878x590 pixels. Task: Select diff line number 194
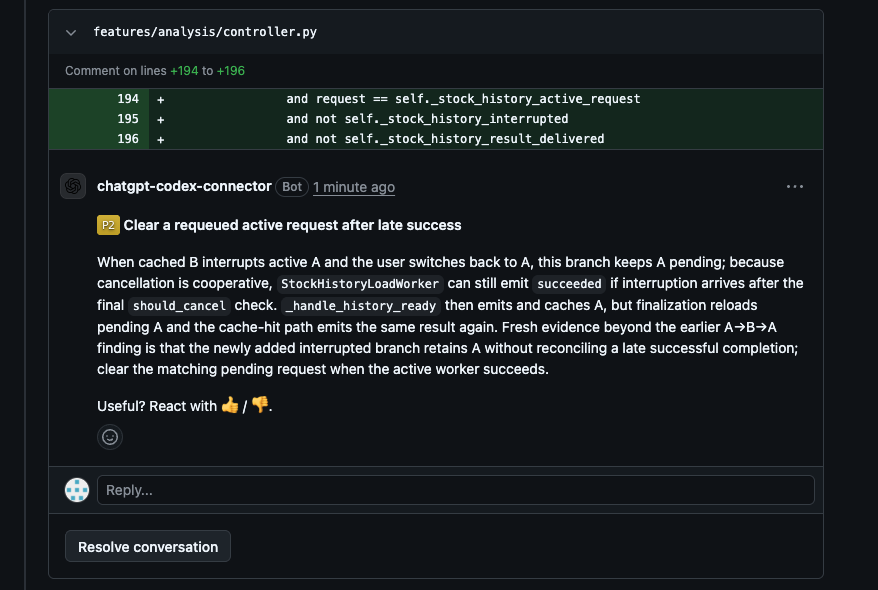coord(128,99)
